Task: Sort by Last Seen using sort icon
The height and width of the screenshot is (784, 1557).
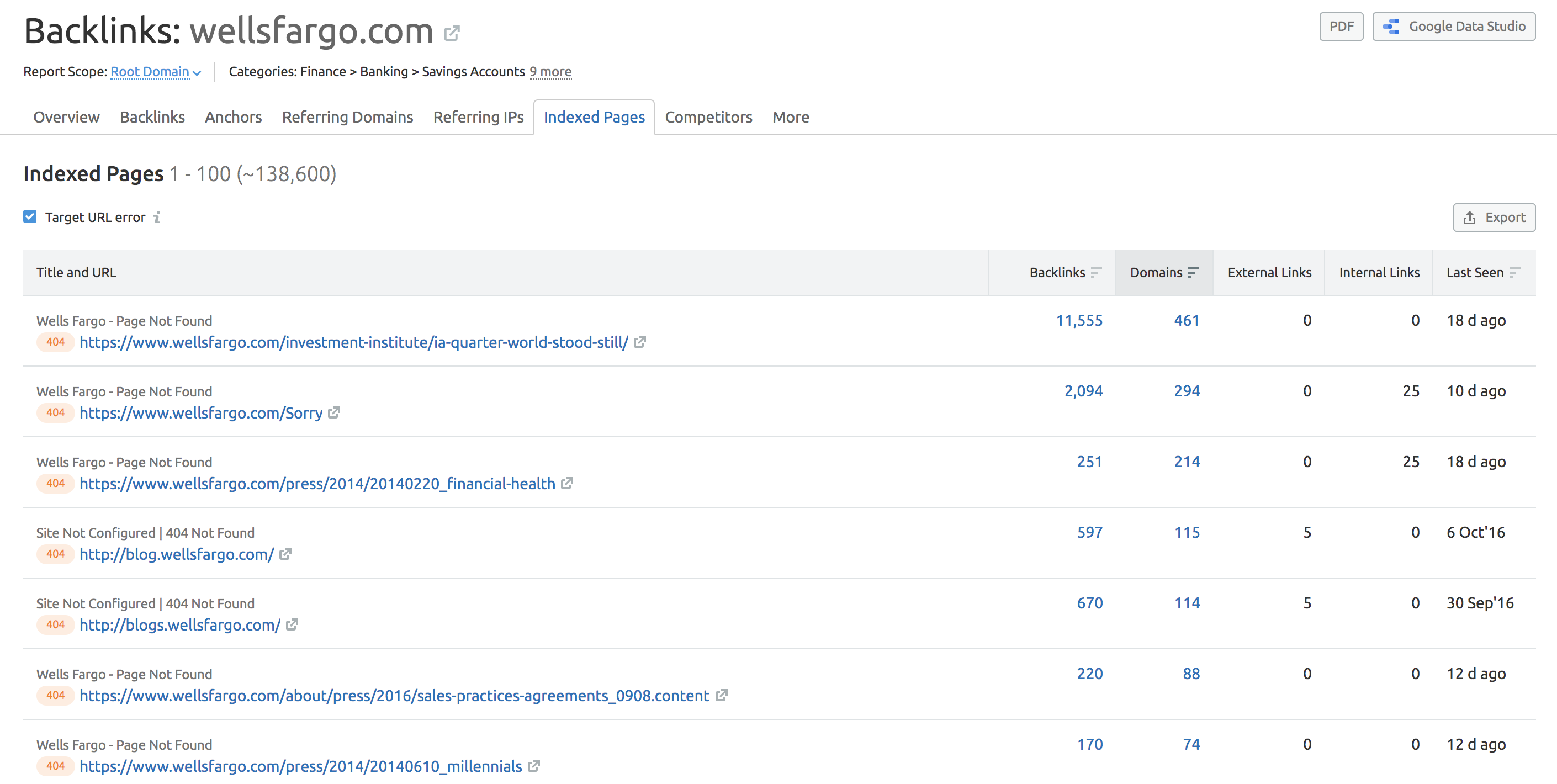Action: [1514, 273]
